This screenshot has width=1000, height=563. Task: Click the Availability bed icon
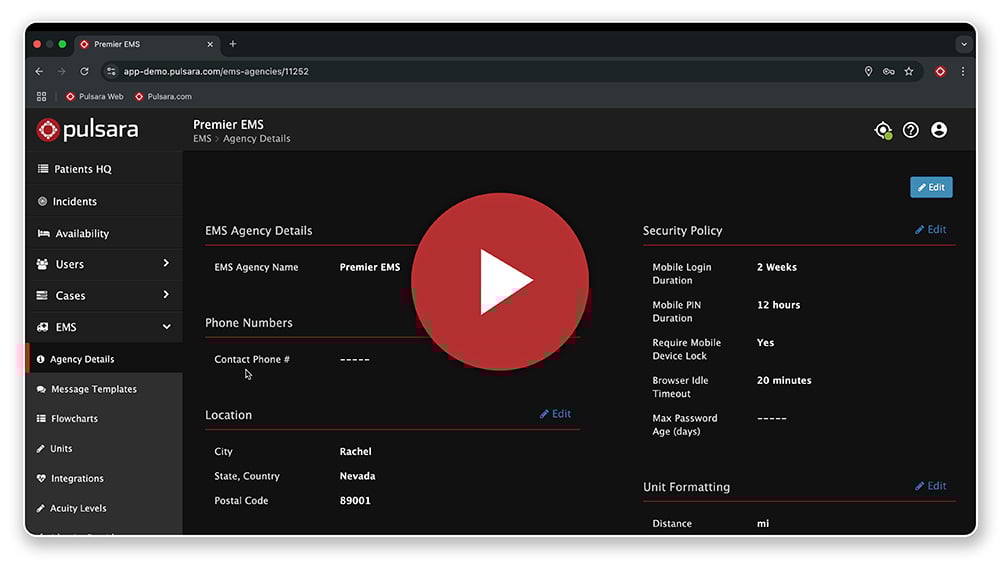coord(43,233)
